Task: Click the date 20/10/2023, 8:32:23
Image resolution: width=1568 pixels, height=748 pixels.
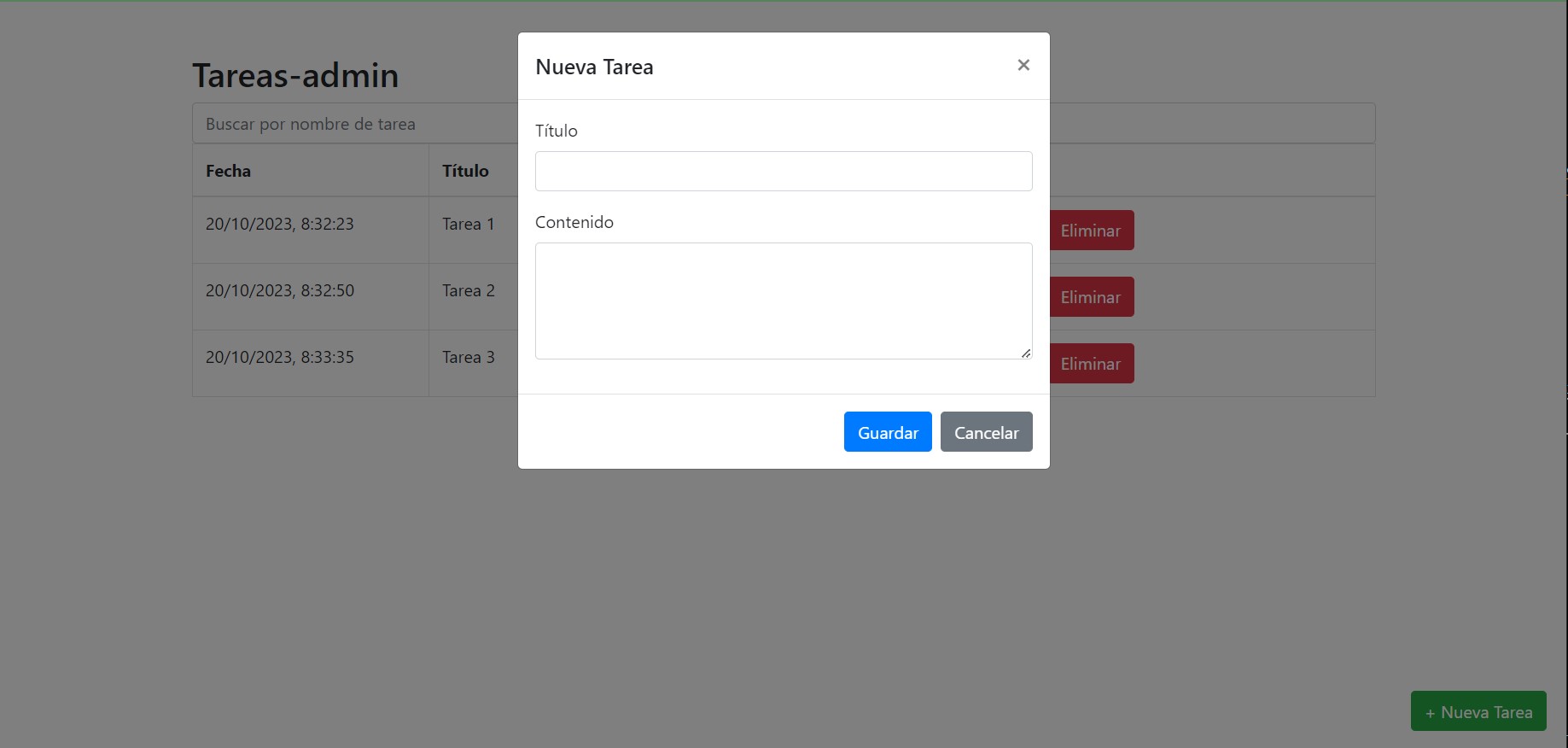Action: pyautogui.click(x=279, y=224)
